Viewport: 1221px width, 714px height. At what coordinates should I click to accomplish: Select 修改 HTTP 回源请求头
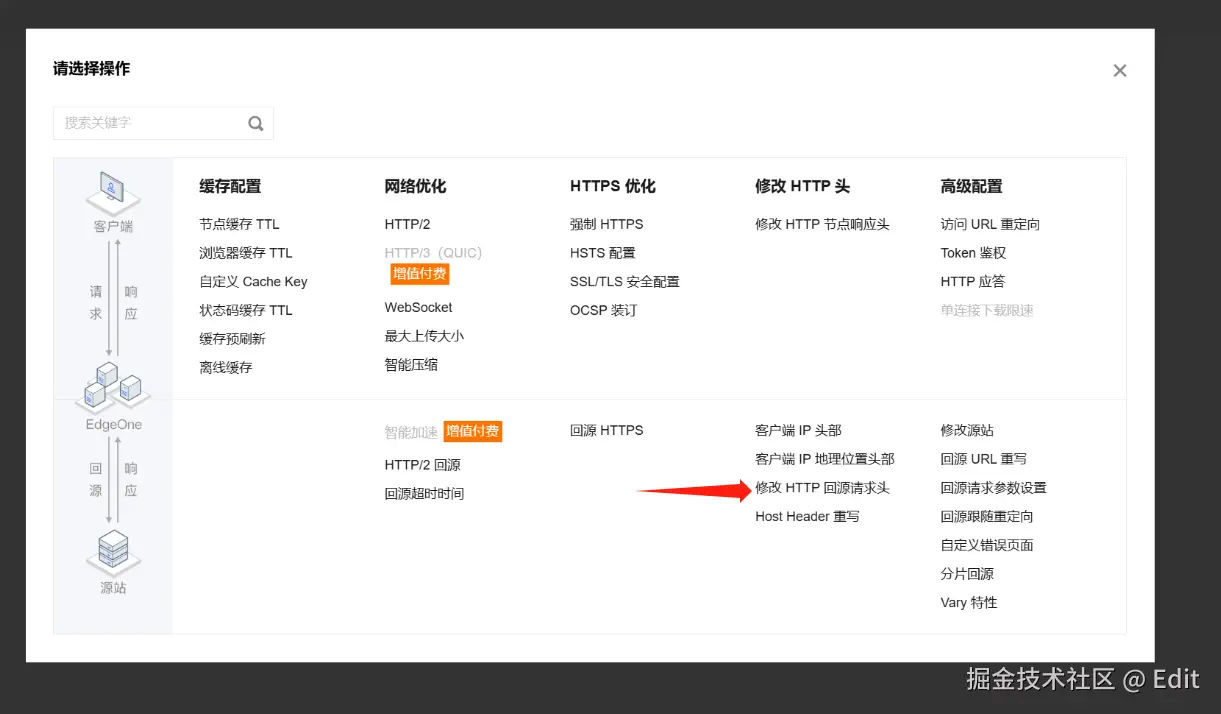822,488
